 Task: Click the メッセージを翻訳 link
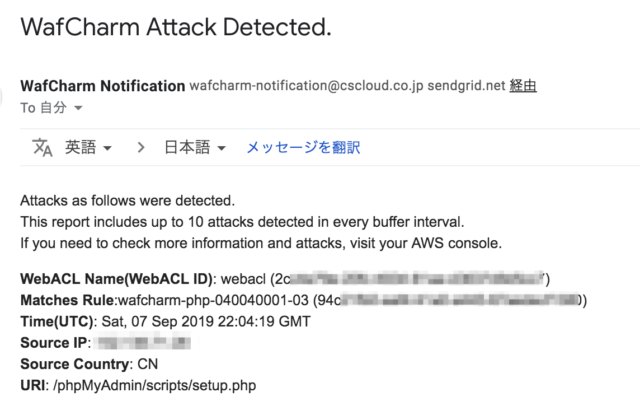303,147
